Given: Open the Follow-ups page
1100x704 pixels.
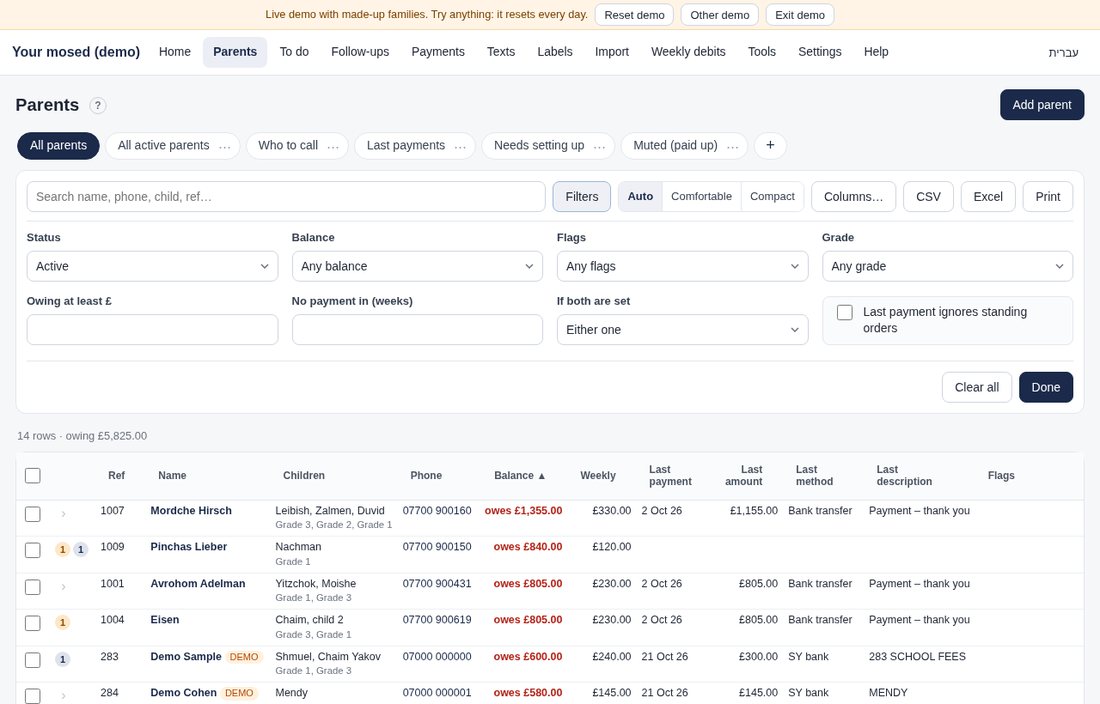Looking at the screenshot, I should coord(360,52).
